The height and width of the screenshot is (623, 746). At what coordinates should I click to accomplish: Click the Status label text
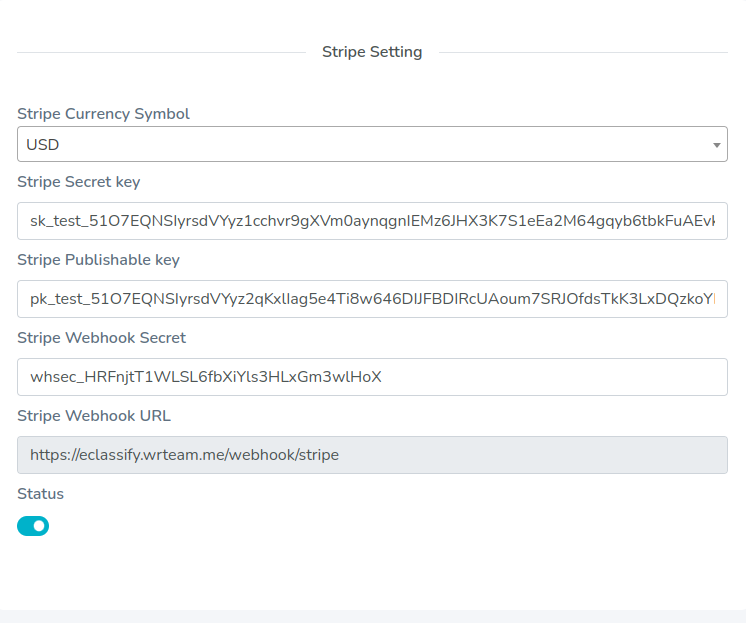click(40, 494)
